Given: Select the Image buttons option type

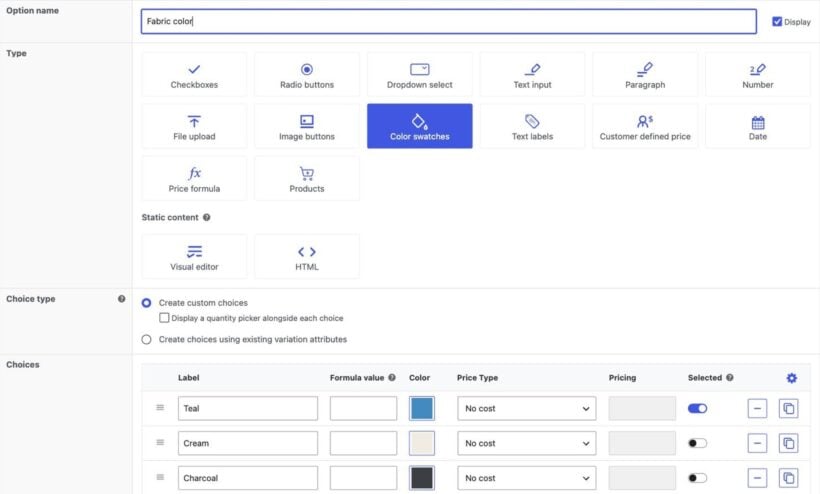Looking at the screenshot, I should tap(307, 126).
